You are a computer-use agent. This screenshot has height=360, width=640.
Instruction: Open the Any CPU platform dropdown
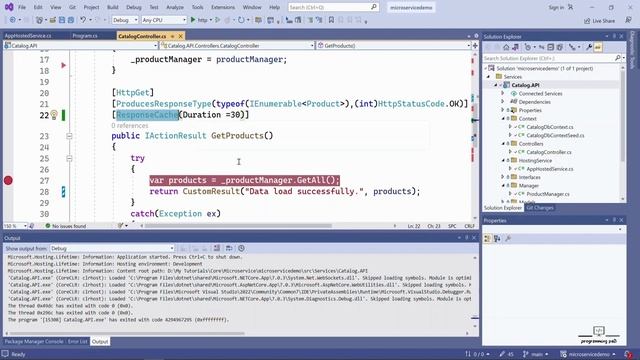tap(164, 20)
